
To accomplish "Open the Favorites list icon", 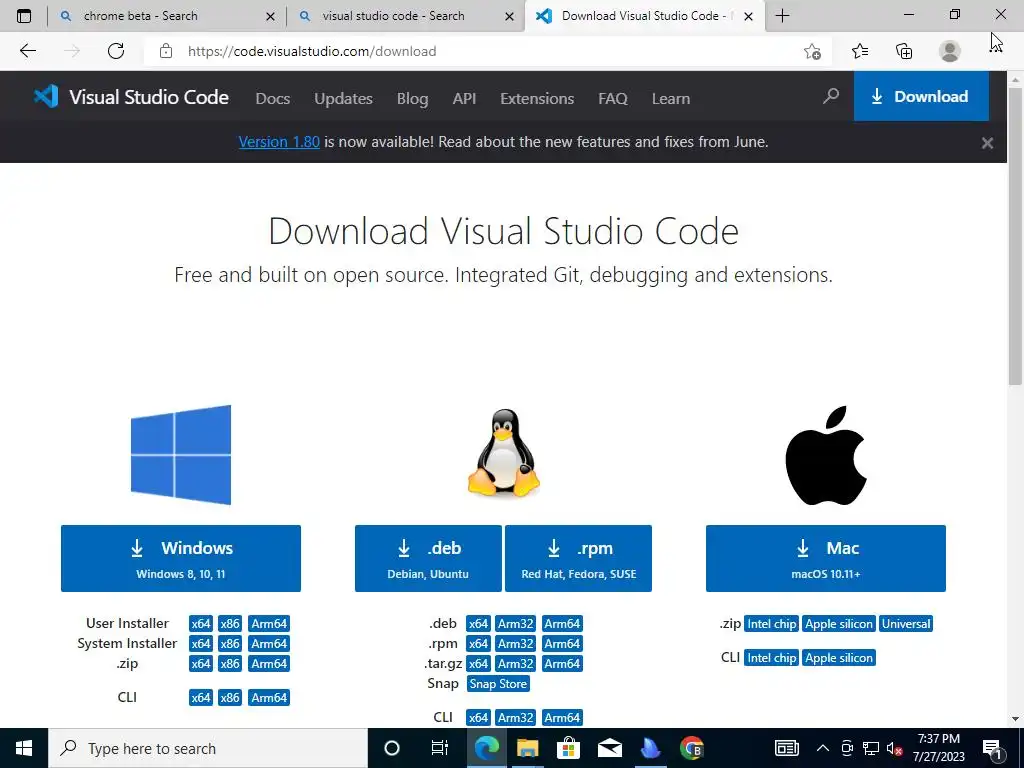I will 860,51.
